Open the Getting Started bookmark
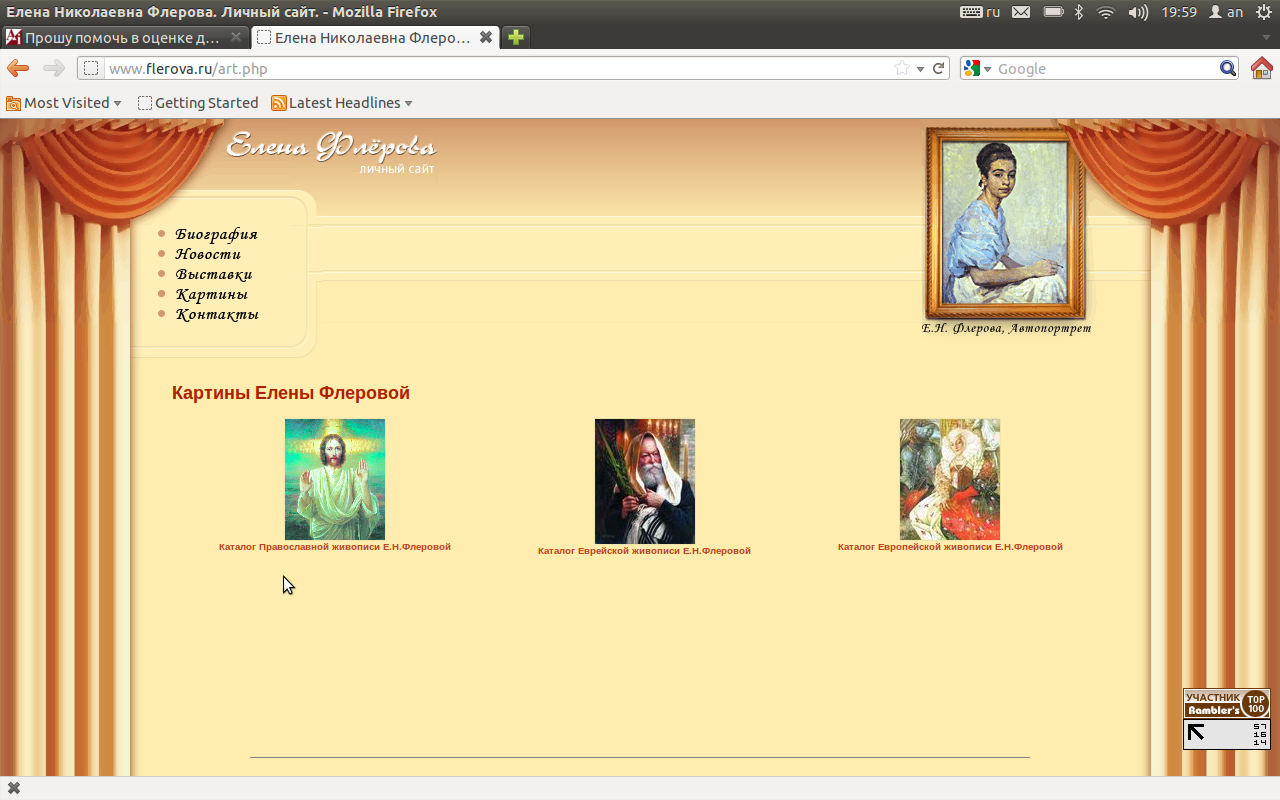 click(198, 103)
